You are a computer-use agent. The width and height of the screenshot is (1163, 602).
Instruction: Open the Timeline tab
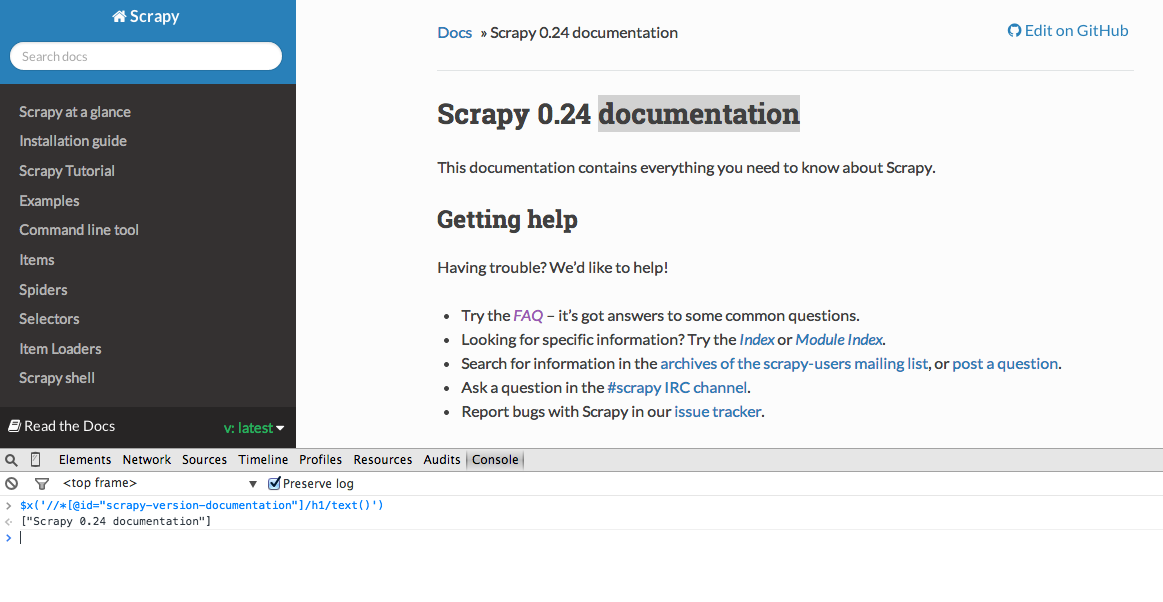tap(263, 460)
